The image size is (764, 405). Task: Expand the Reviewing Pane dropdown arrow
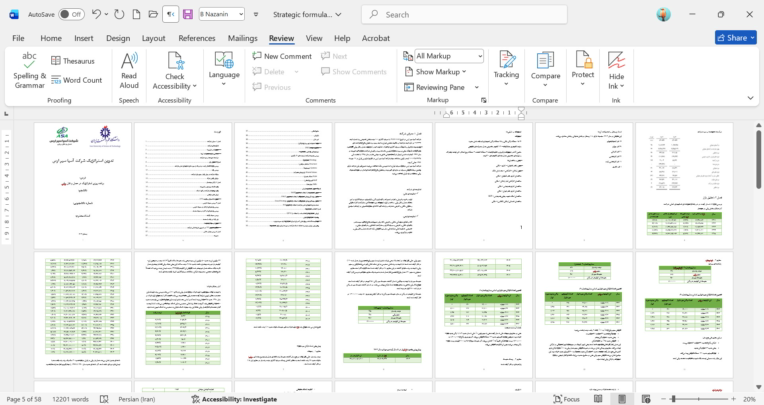pyautogui.click(x=477, y=87)
